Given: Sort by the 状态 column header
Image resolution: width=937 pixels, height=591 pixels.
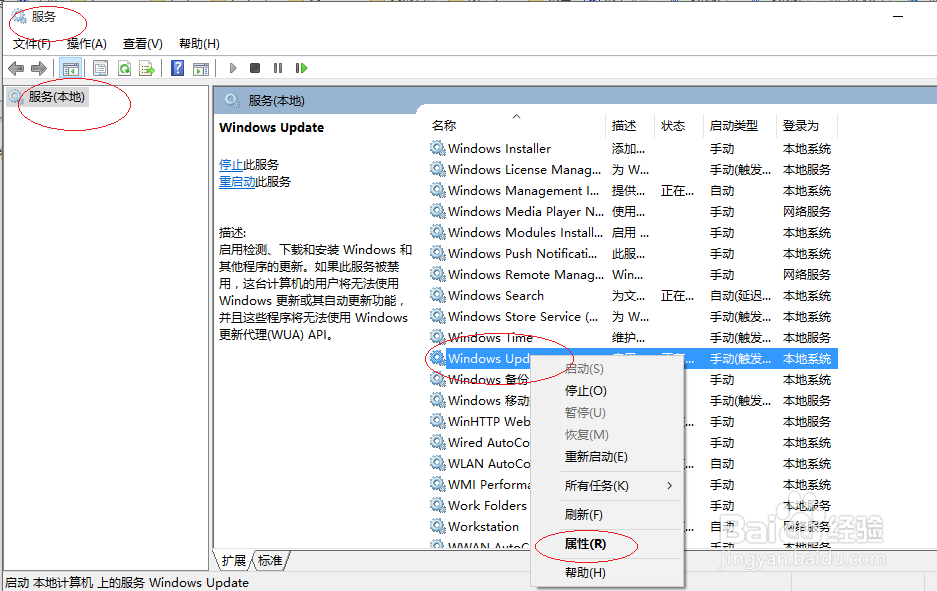Looking at the screenshot, I should [x=679, y=125].
